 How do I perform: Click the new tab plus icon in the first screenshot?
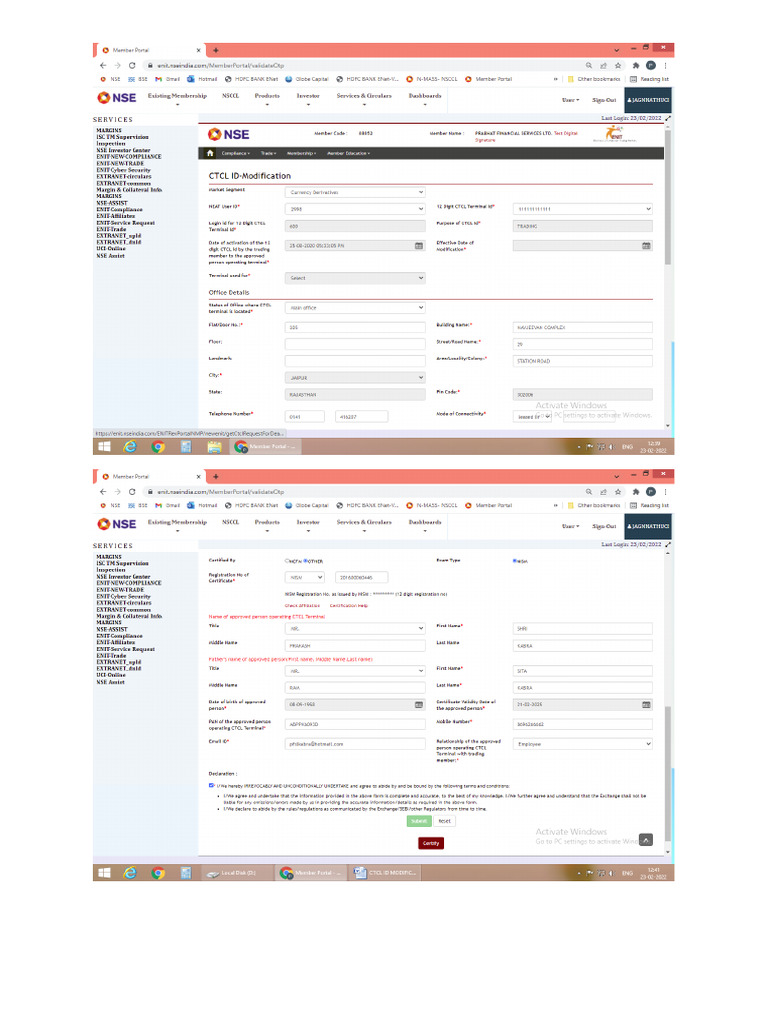(216, 50)
